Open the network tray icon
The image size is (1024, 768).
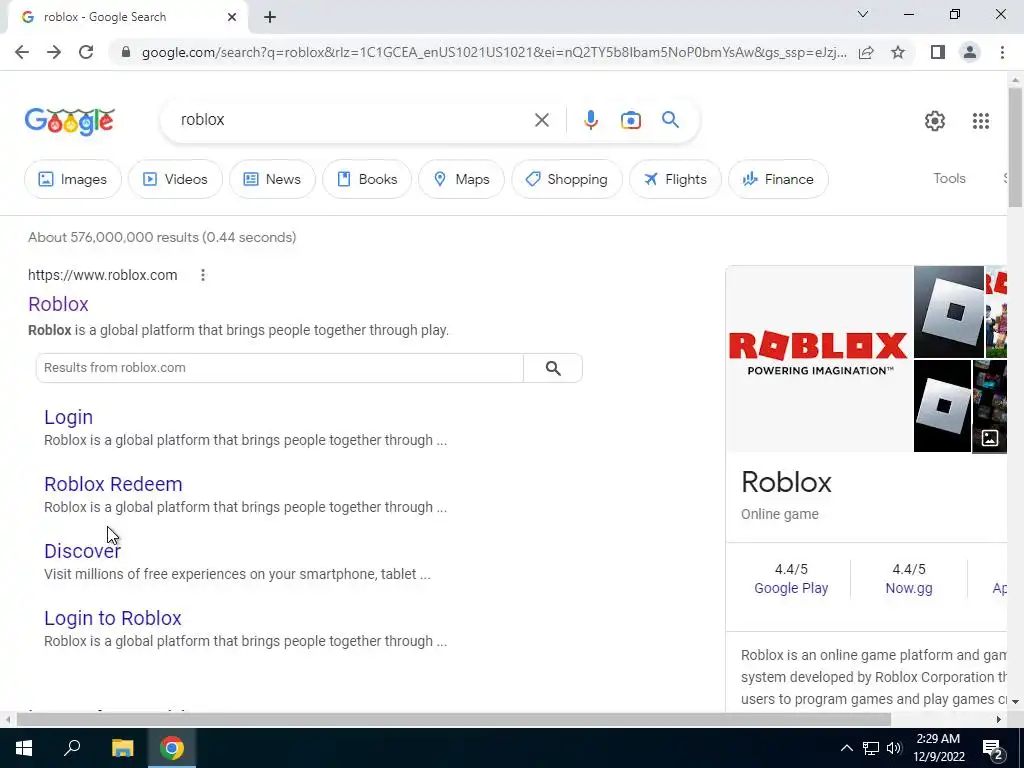pyautogui.click(x=871, y=748)
